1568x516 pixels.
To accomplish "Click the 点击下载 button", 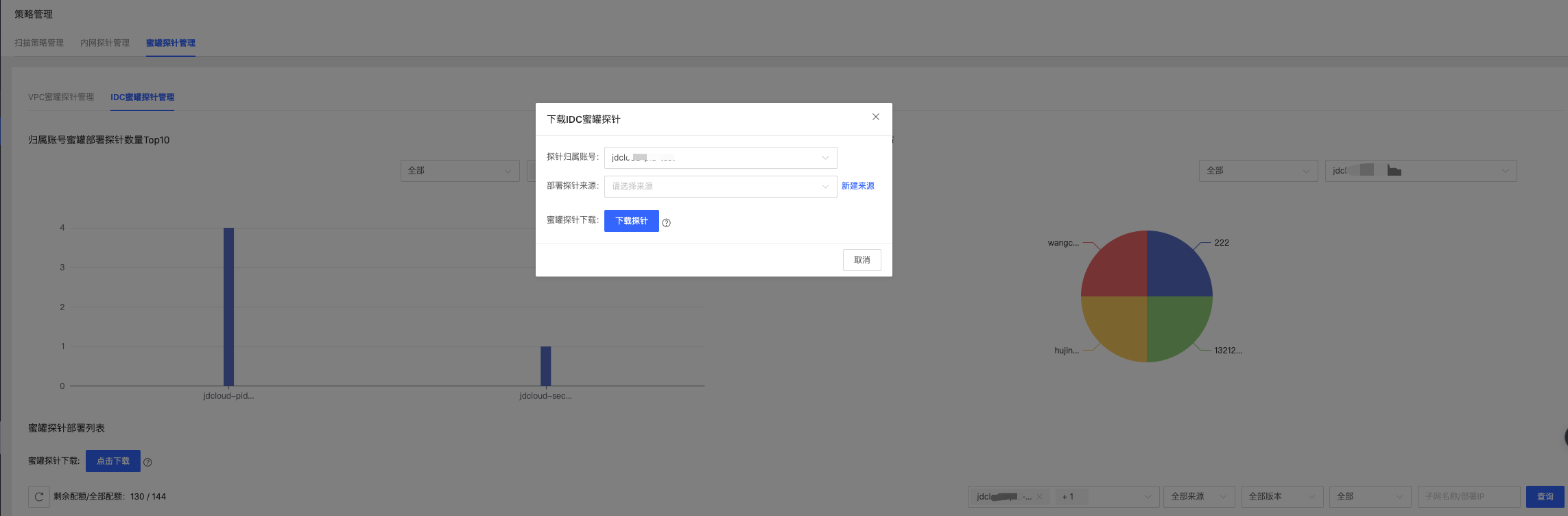I will 112,461.
